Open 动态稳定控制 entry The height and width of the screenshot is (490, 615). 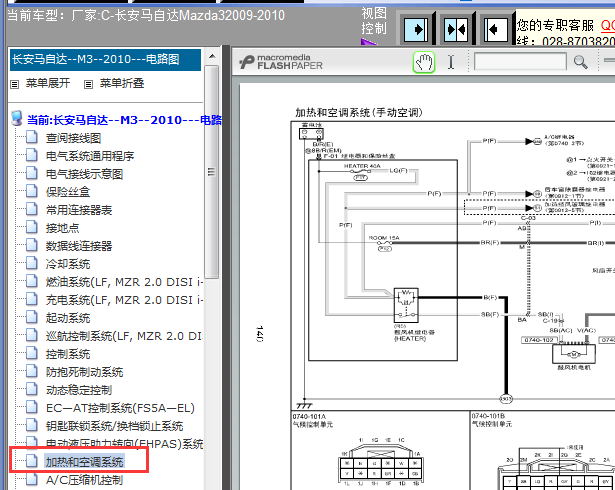point(79,390)
